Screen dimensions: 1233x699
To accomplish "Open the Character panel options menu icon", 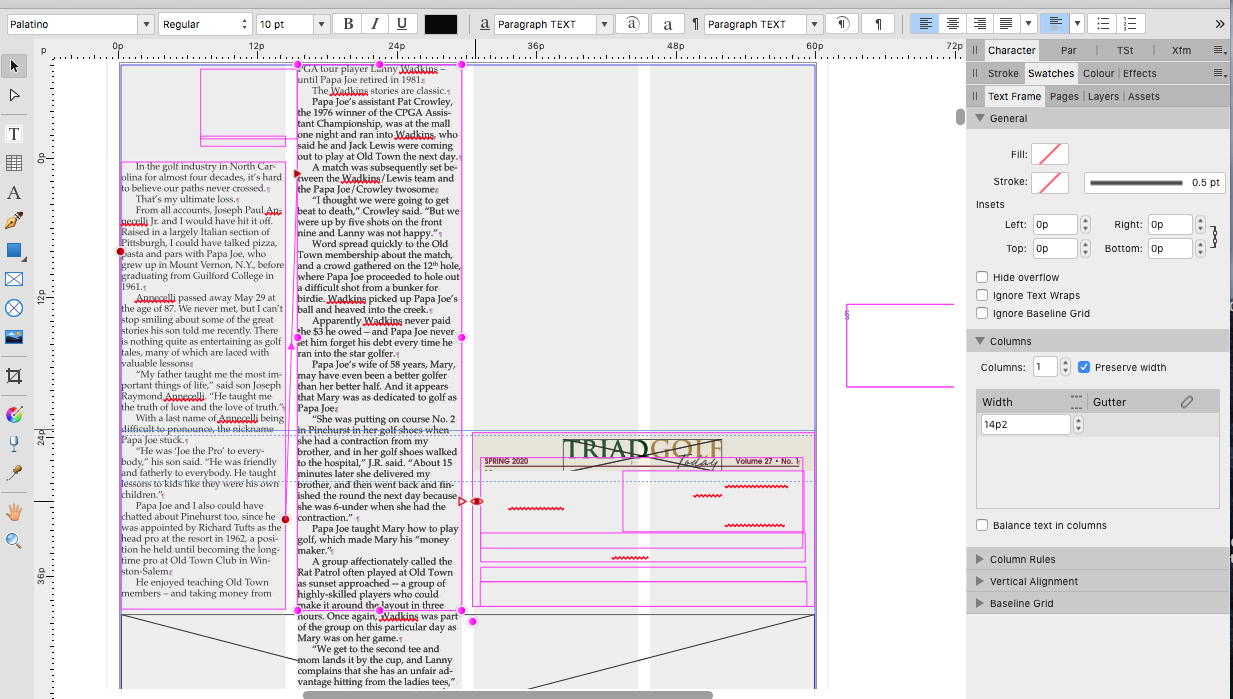I will [1219, 50].
